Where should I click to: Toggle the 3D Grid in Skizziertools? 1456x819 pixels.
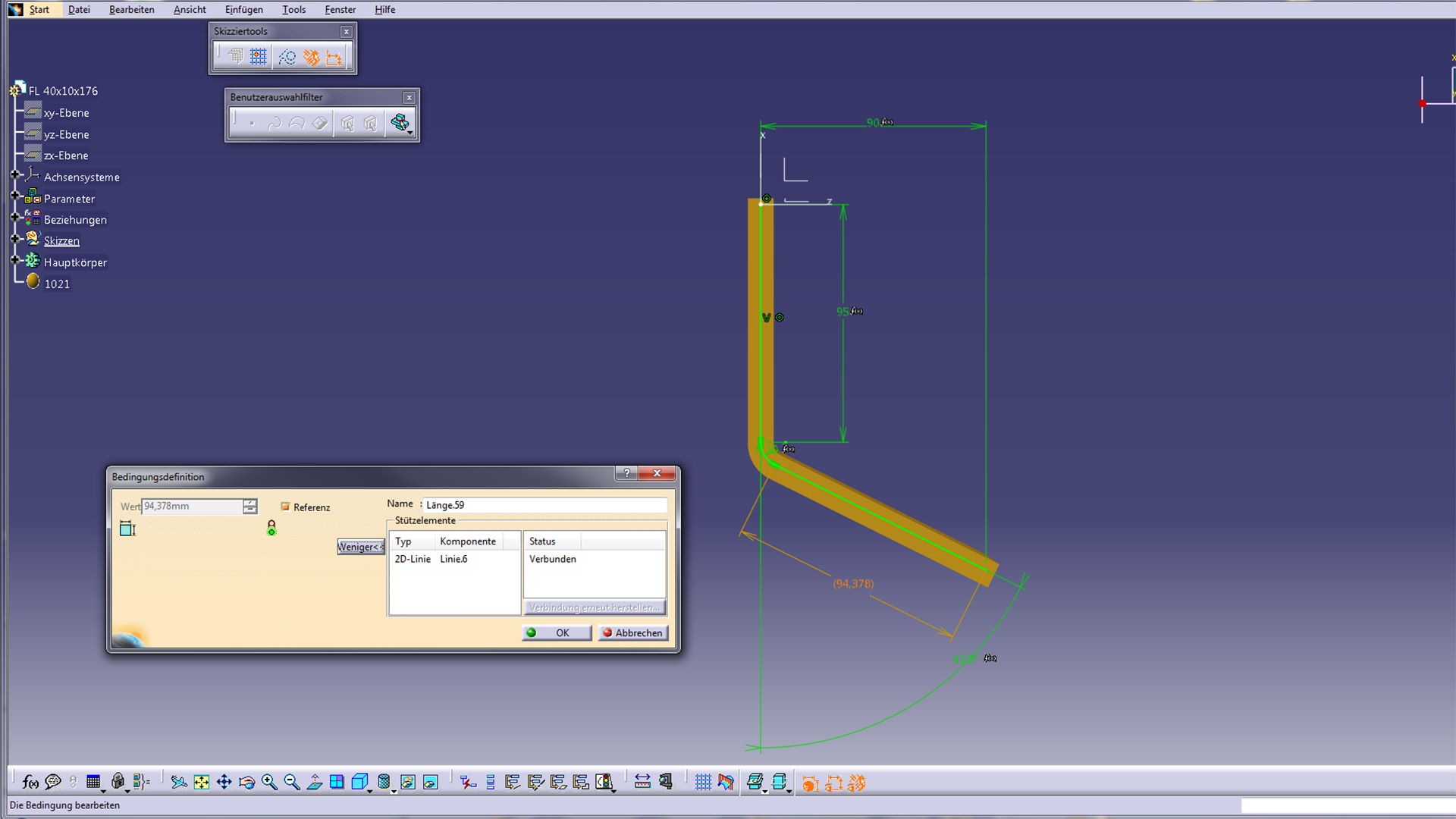click(x=236, y=56)
